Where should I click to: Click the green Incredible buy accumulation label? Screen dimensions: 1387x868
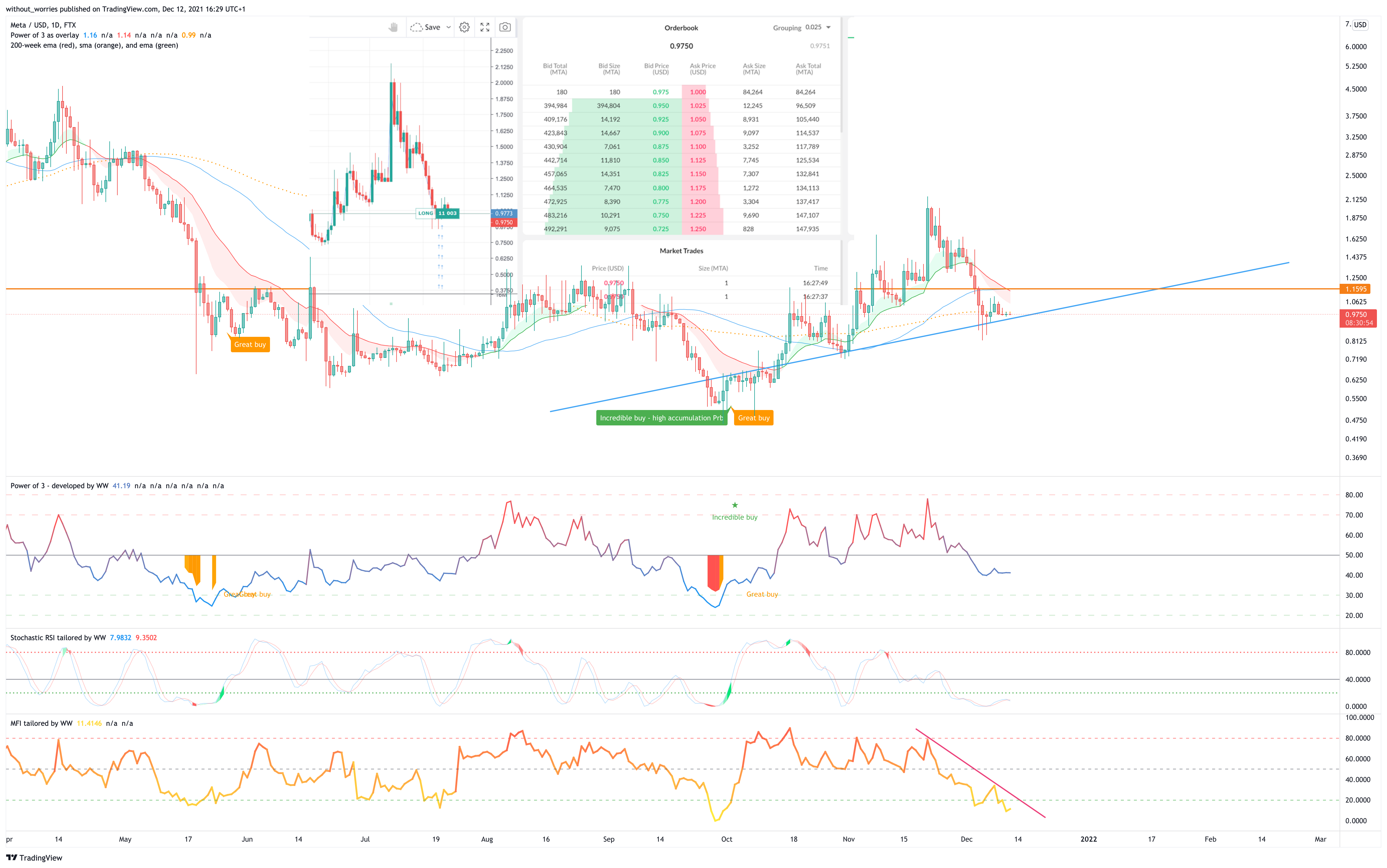click(661, 418)
